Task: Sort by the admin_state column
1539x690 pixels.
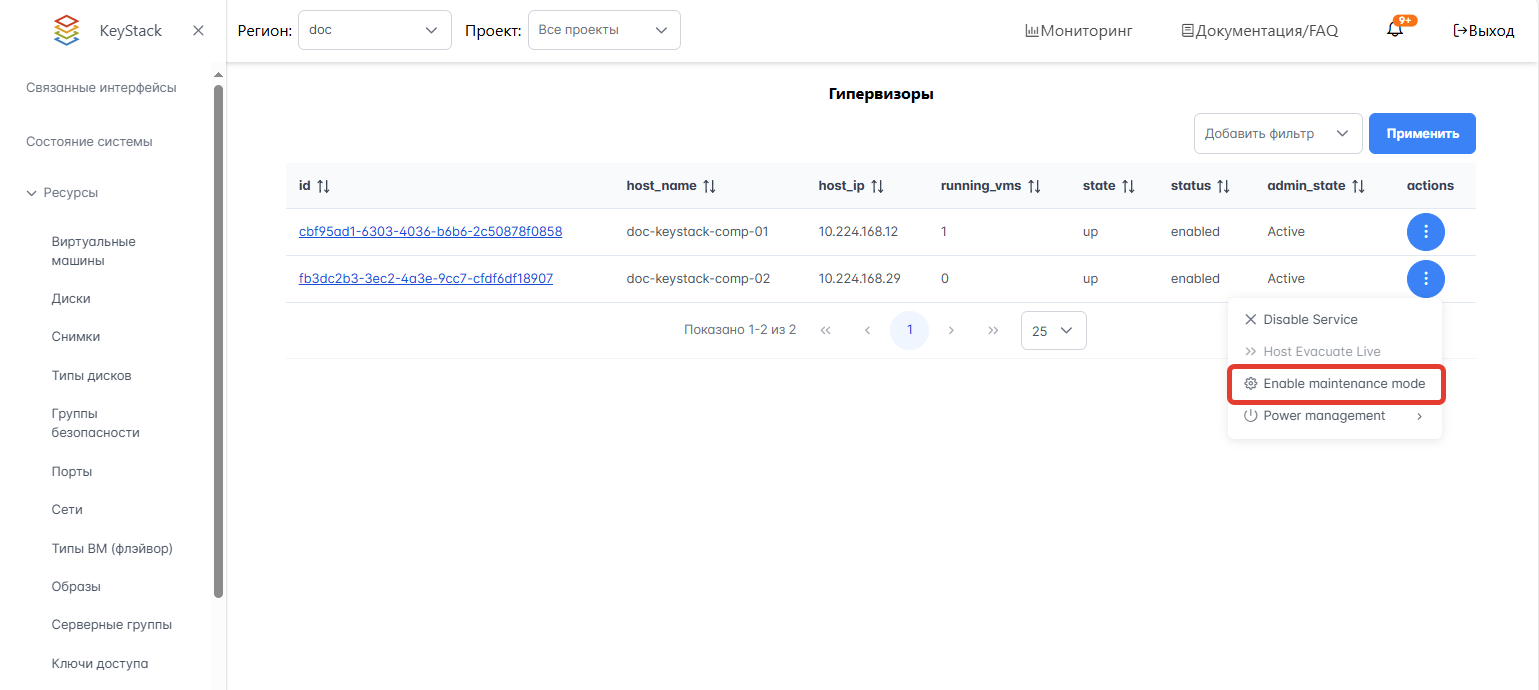Action: (1358, 186)
